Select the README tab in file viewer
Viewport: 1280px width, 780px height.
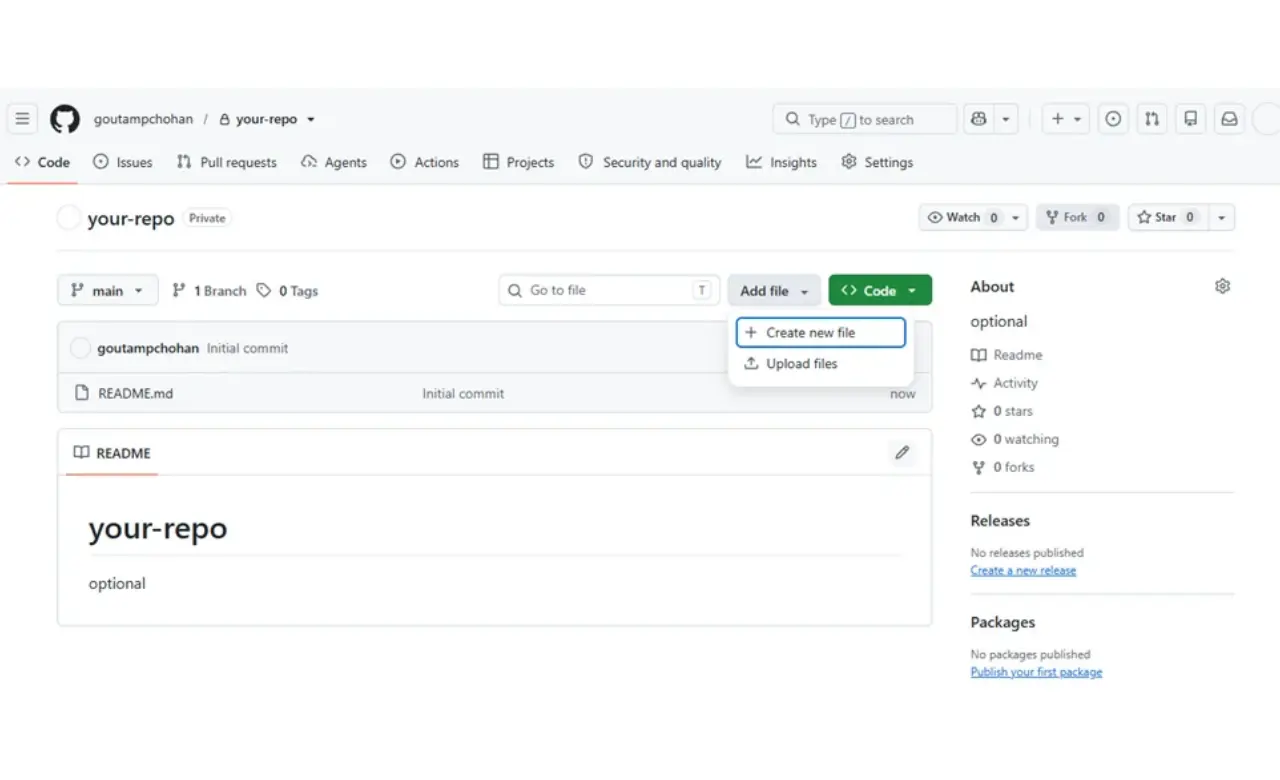[112, 453]
